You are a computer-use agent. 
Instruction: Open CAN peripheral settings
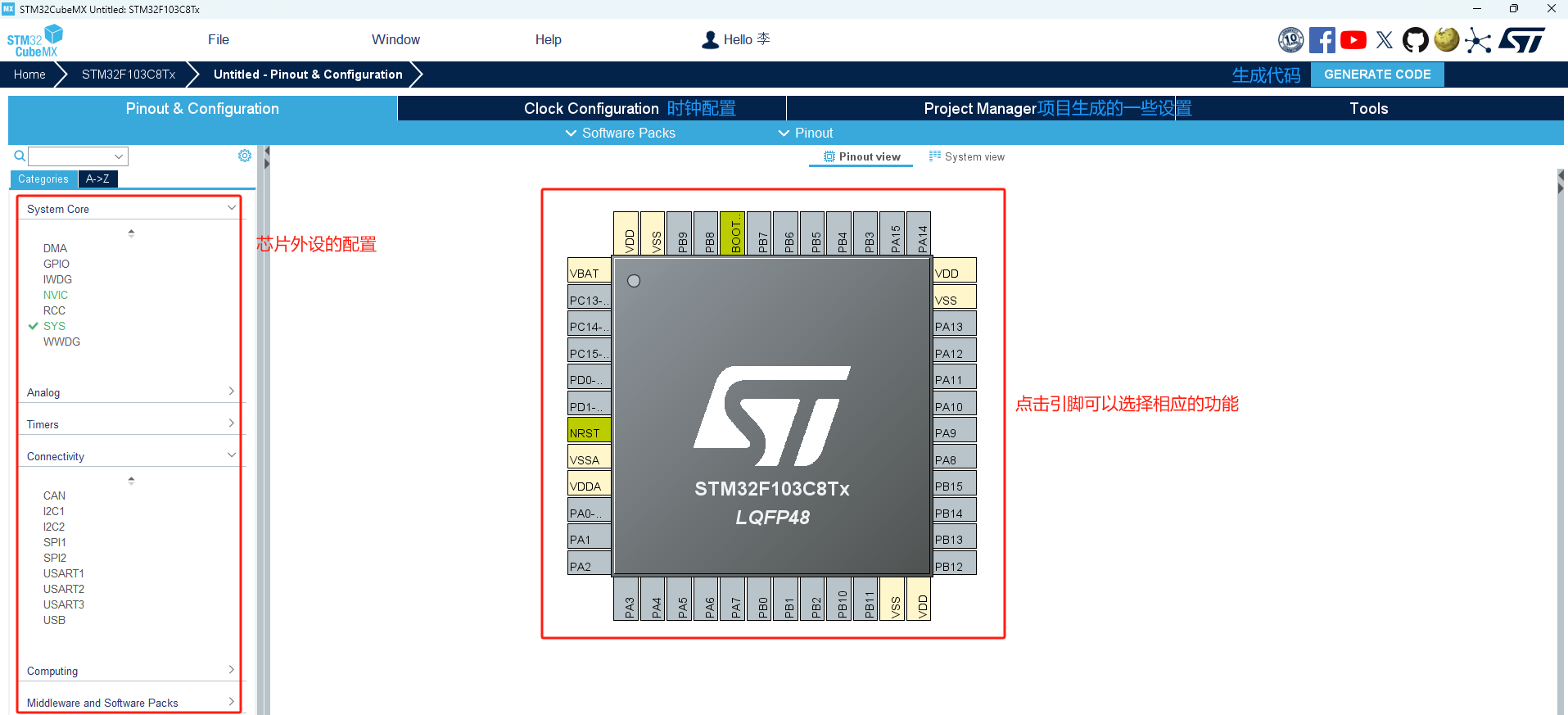[x=54, y=496]
